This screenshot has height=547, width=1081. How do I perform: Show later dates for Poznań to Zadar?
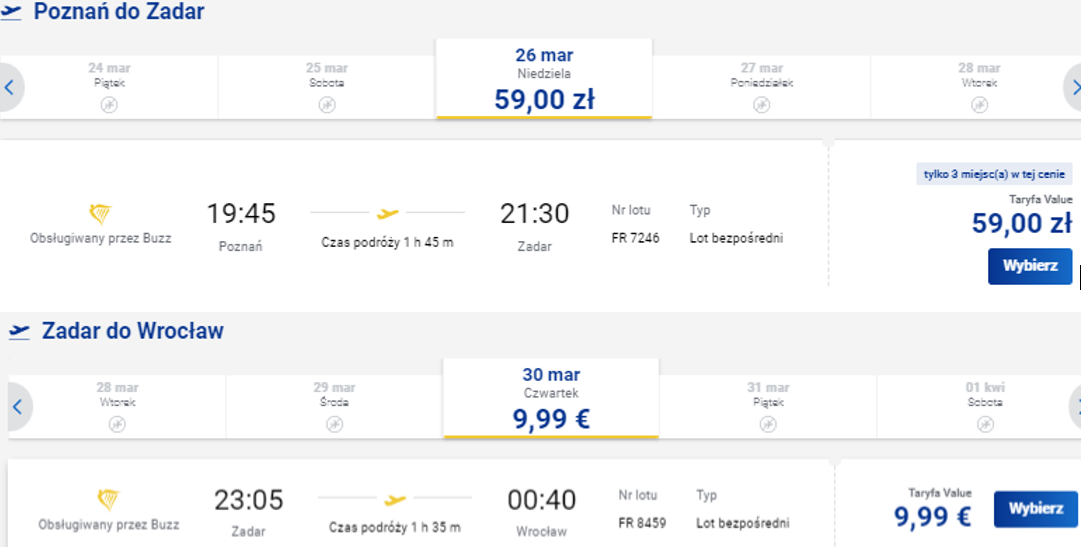[x=1073, y=87]
